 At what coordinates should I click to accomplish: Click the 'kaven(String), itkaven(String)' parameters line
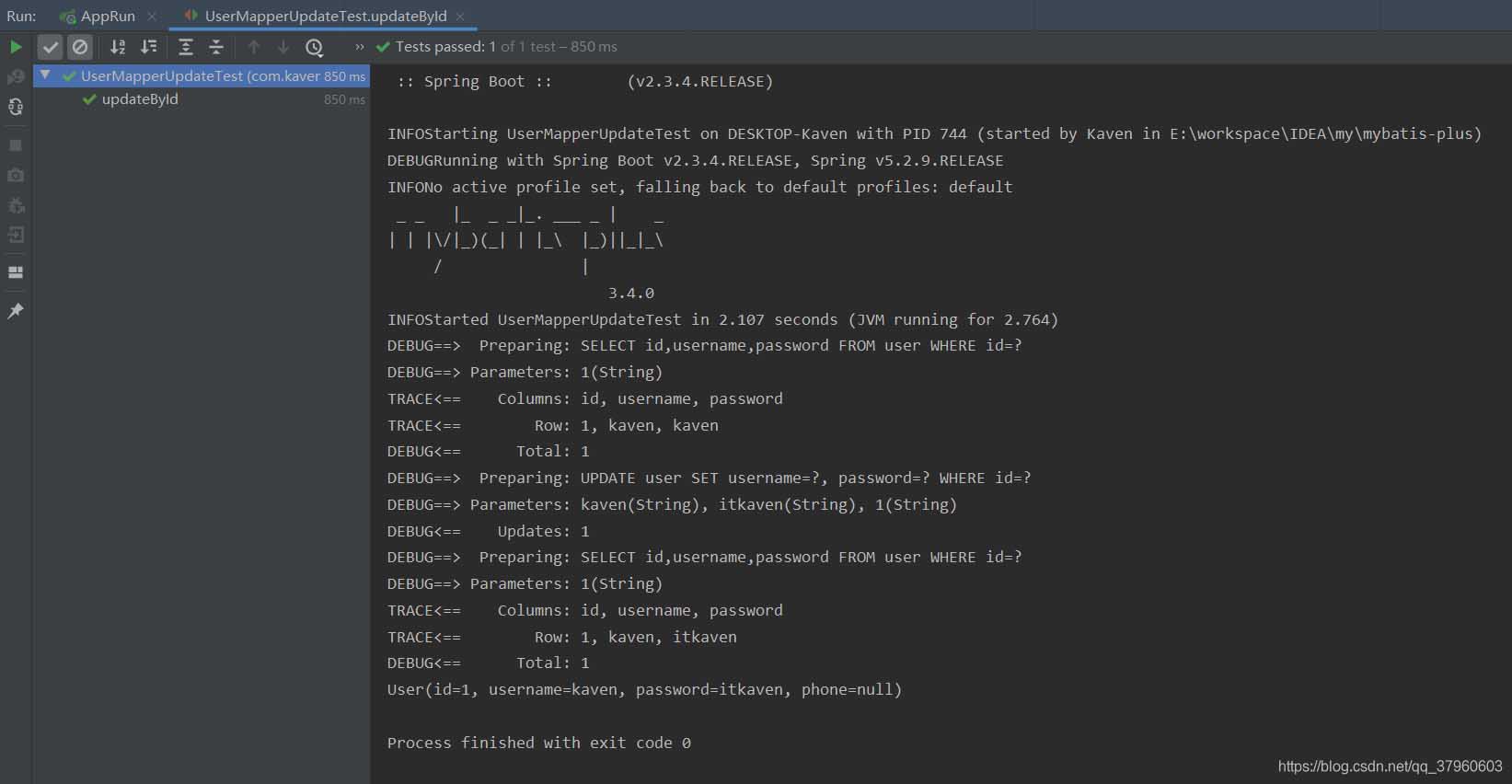(672, 504)
